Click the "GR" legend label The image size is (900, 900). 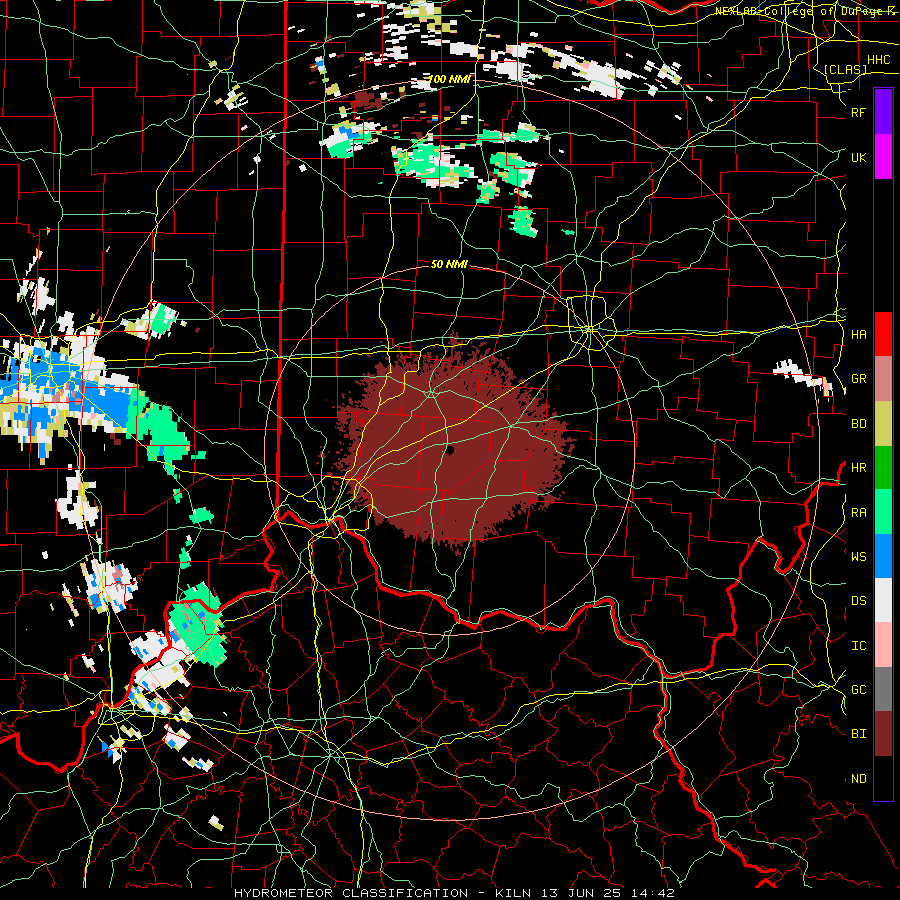(858, 379)
